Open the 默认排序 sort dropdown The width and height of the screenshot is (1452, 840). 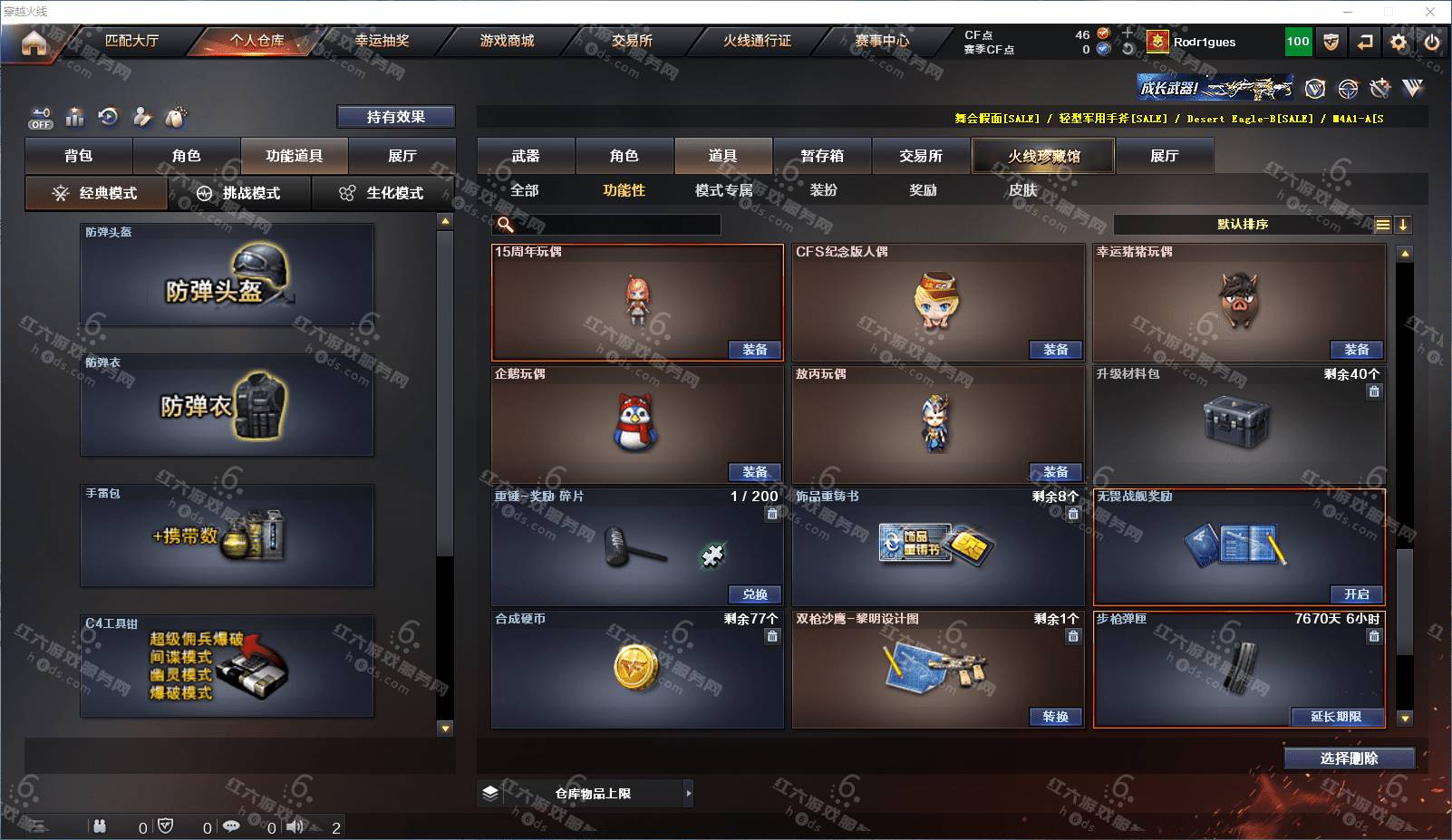(x=1243, y=224)
